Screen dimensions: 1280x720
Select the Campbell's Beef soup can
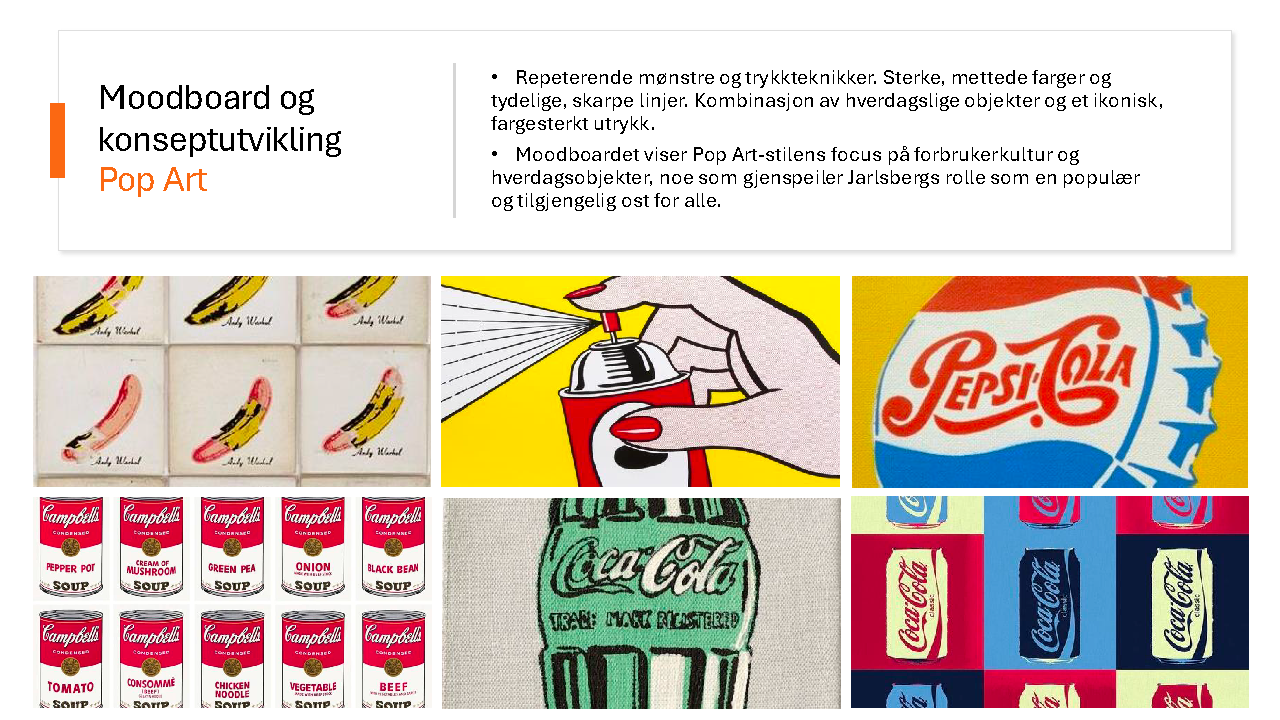point(393,658)
